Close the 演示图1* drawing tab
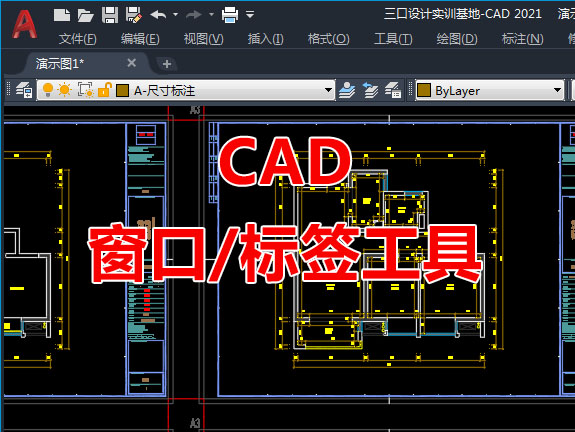This screenshot has height=432, width=575. [x=132, y=63]
